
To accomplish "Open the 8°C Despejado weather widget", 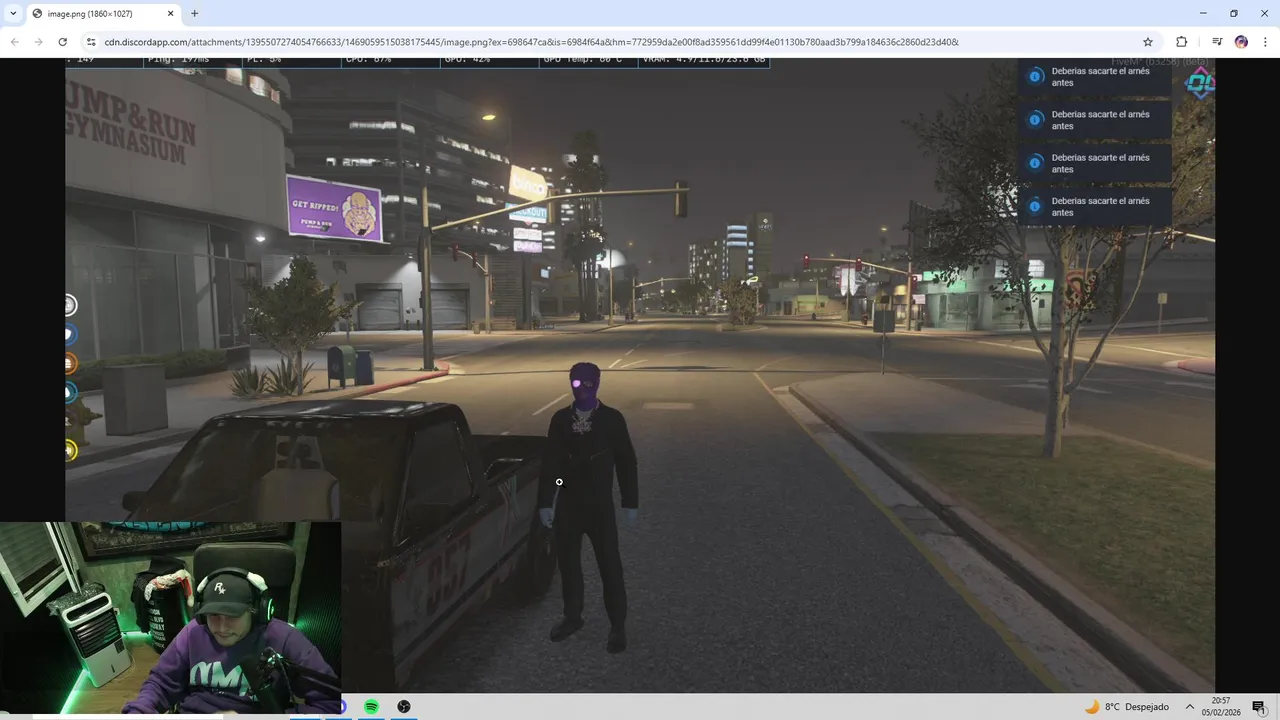I will [1127, 707].
